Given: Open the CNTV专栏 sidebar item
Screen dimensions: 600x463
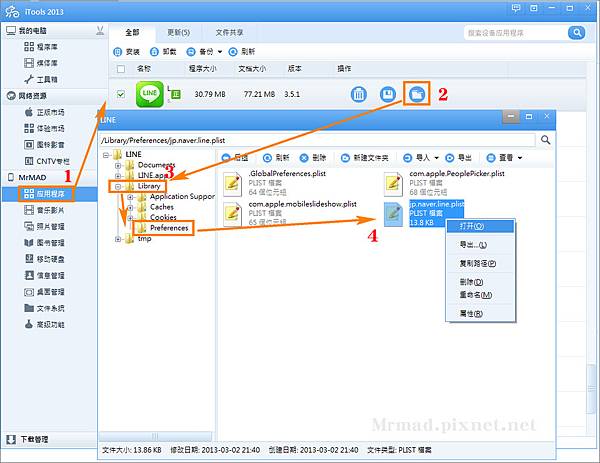Looking at the screenshot, I should click(47, 161).
